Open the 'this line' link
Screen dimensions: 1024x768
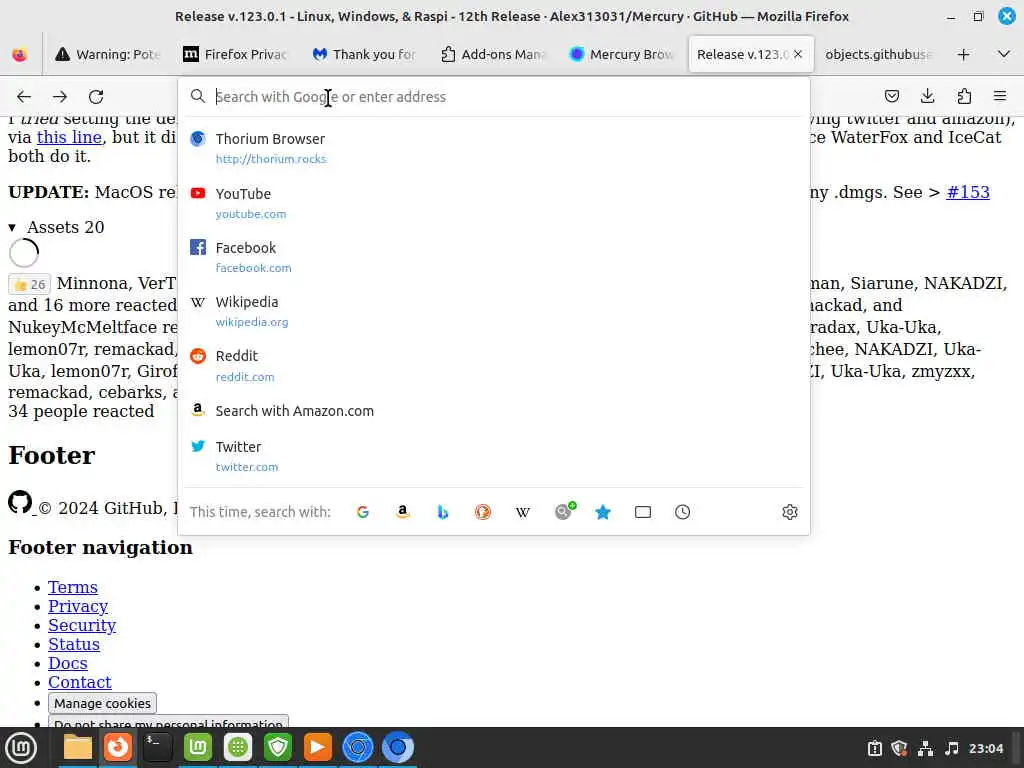69,137
